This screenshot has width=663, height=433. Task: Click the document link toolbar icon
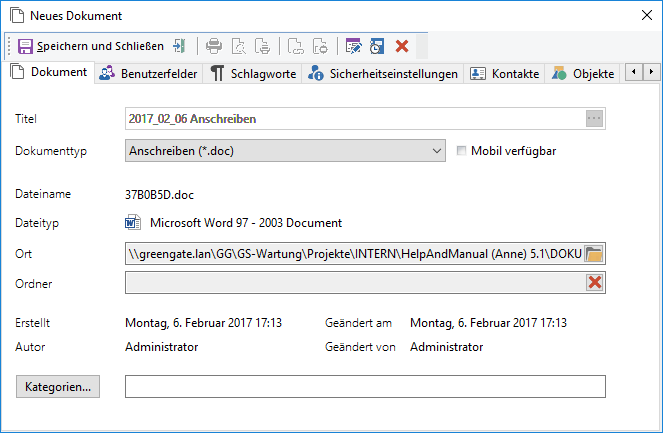tap(296, 46)
